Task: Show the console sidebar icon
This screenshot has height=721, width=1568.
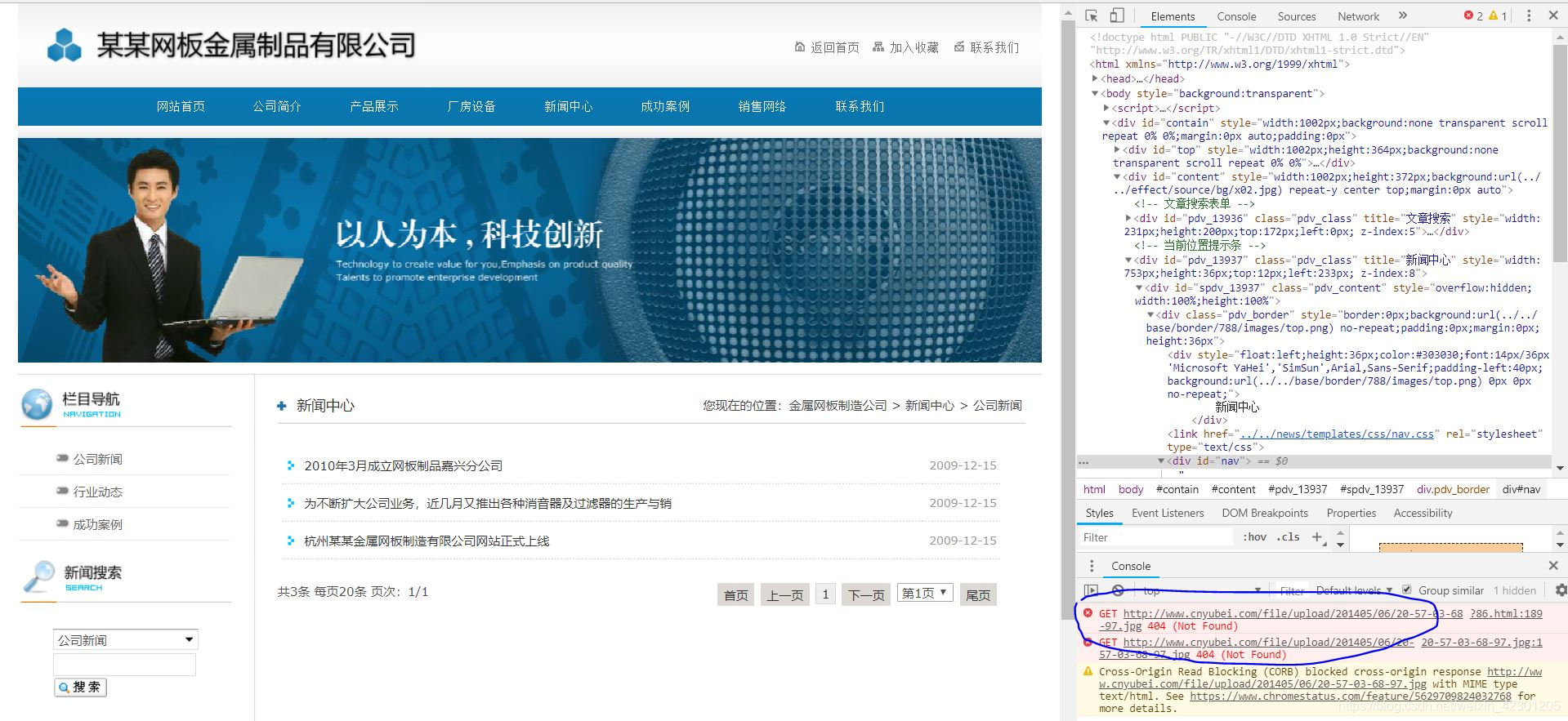Action: coord(1091,590)
